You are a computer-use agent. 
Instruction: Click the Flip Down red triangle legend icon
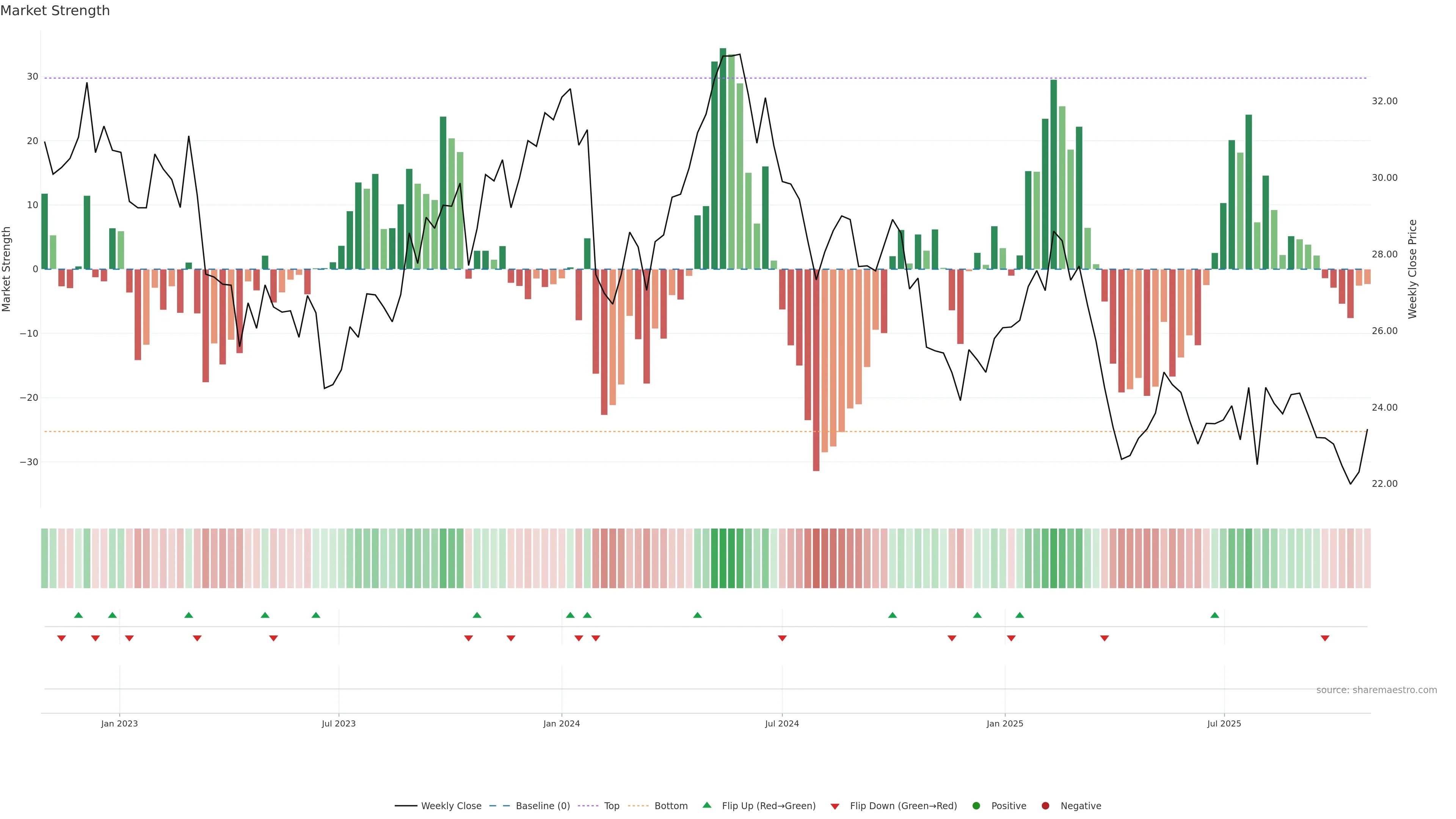[835, 806]
